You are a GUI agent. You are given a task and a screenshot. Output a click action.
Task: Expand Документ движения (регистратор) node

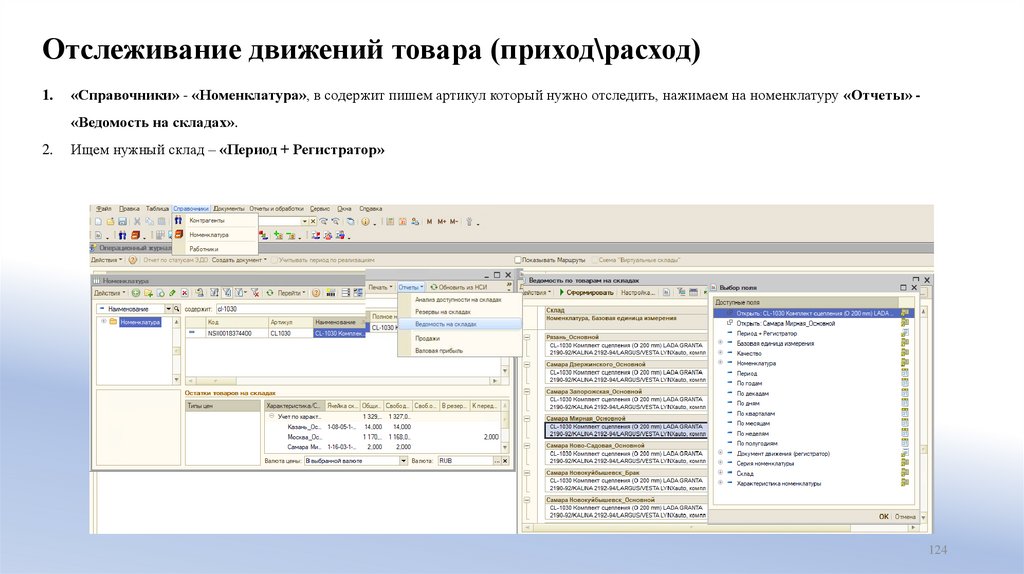pos(720,453)
